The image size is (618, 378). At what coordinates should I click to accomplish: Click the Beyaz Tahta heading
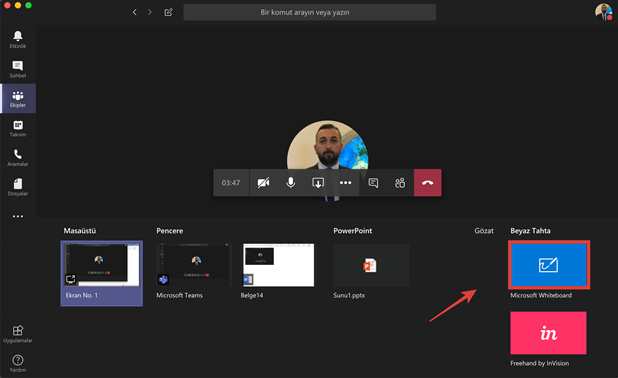tap(530, 231)
